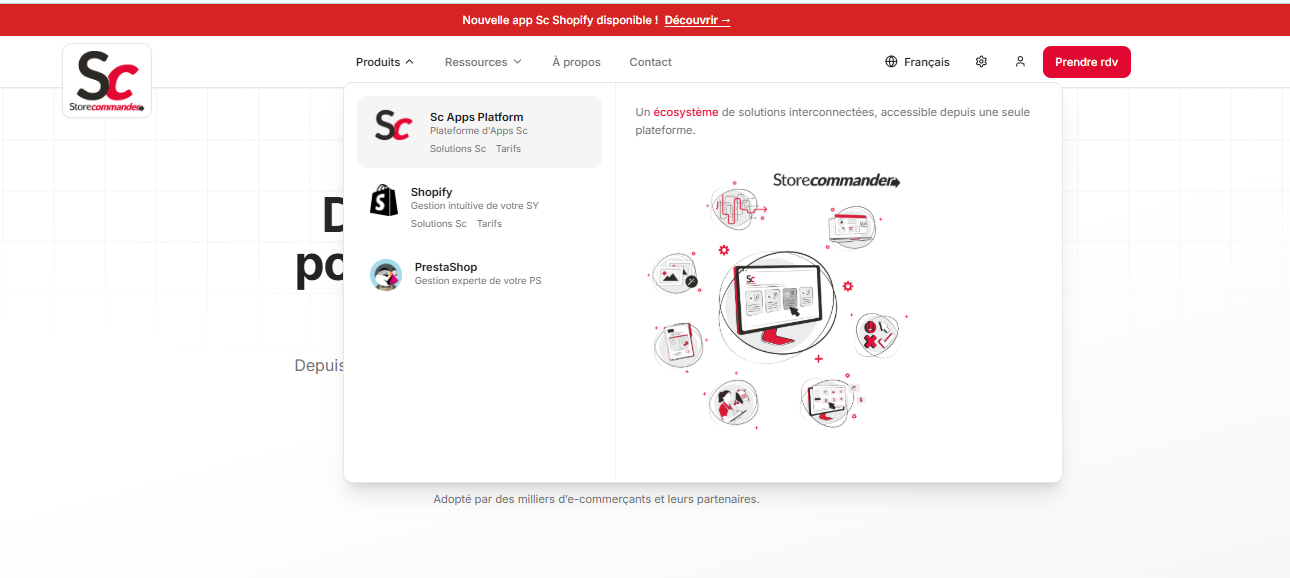Screen dimensions: 1290x578
Task: Go to the Contact menu item
Action: pos(650,62)
